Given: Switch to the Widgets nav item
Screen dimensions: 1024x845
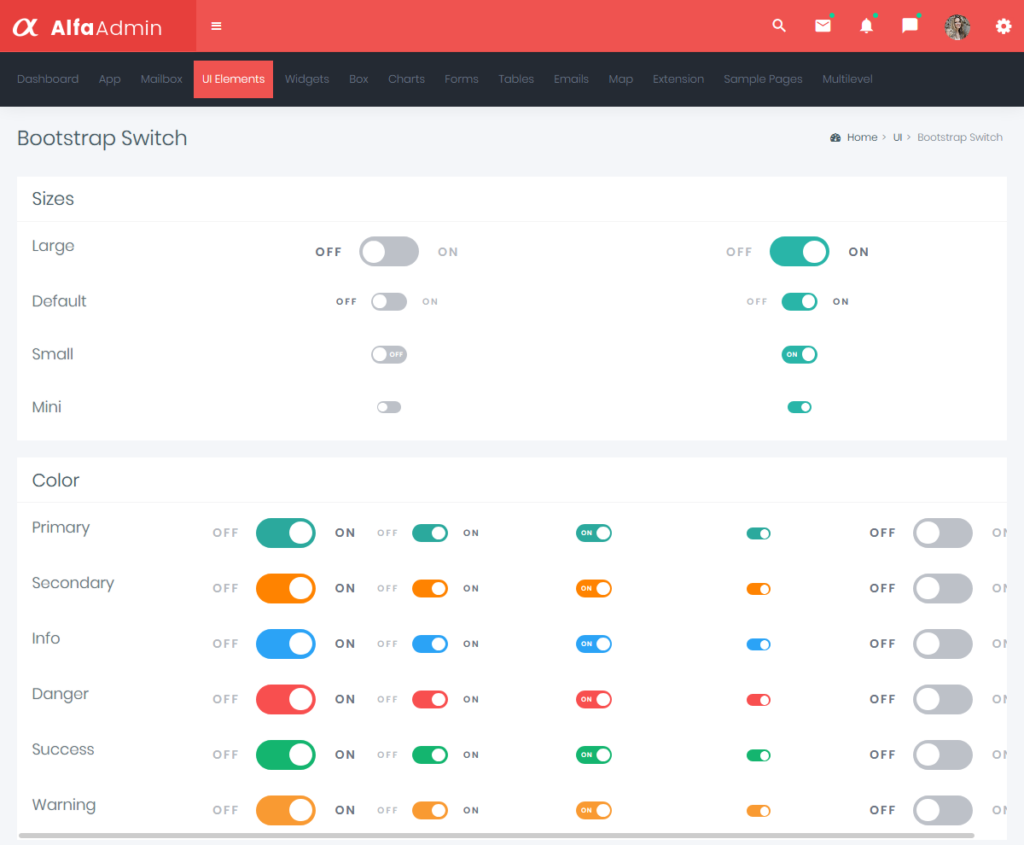Looking at the screenshot, I should (307, 79).
